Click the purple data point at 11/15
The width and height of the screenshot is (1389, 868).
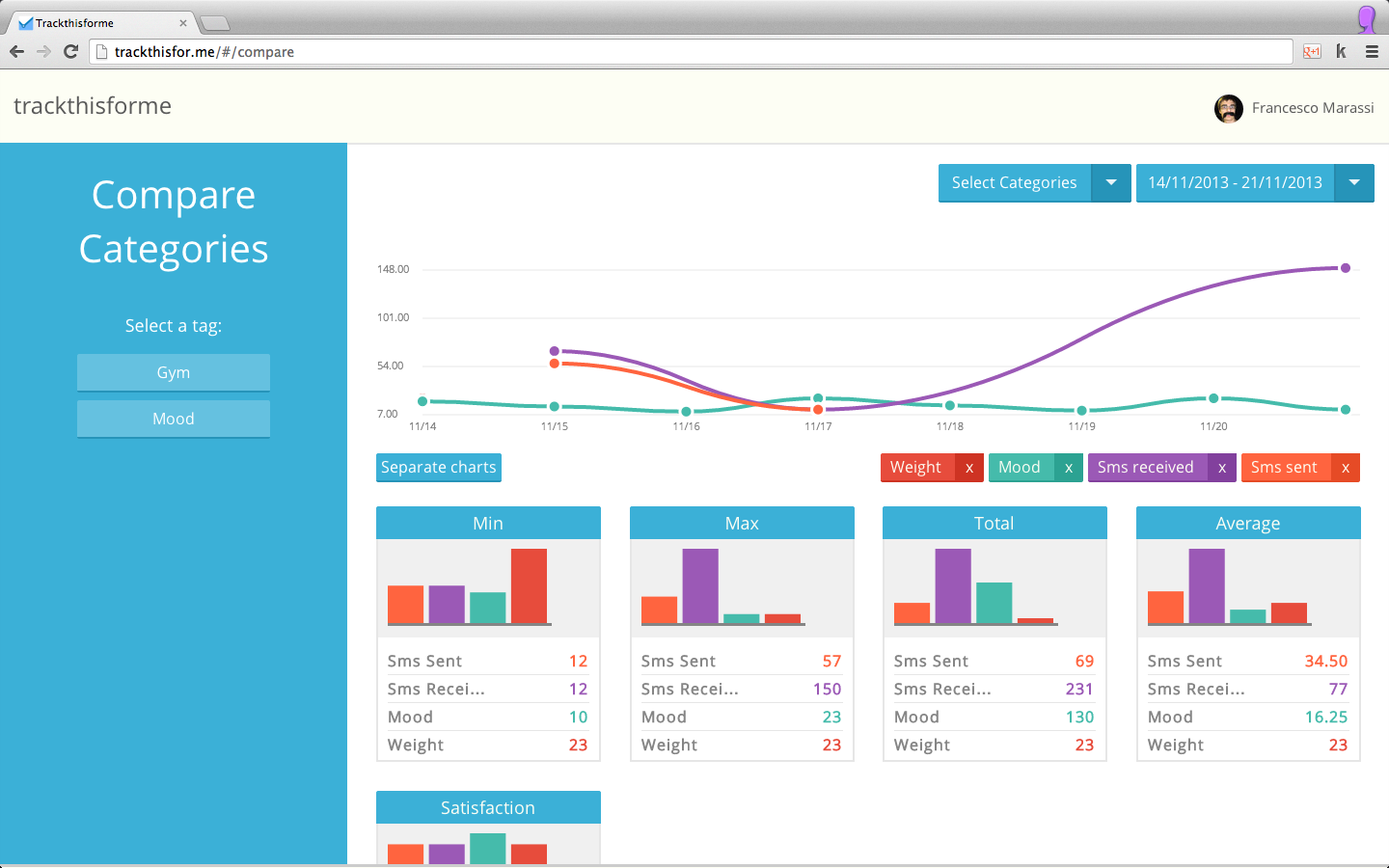point(555,351)
